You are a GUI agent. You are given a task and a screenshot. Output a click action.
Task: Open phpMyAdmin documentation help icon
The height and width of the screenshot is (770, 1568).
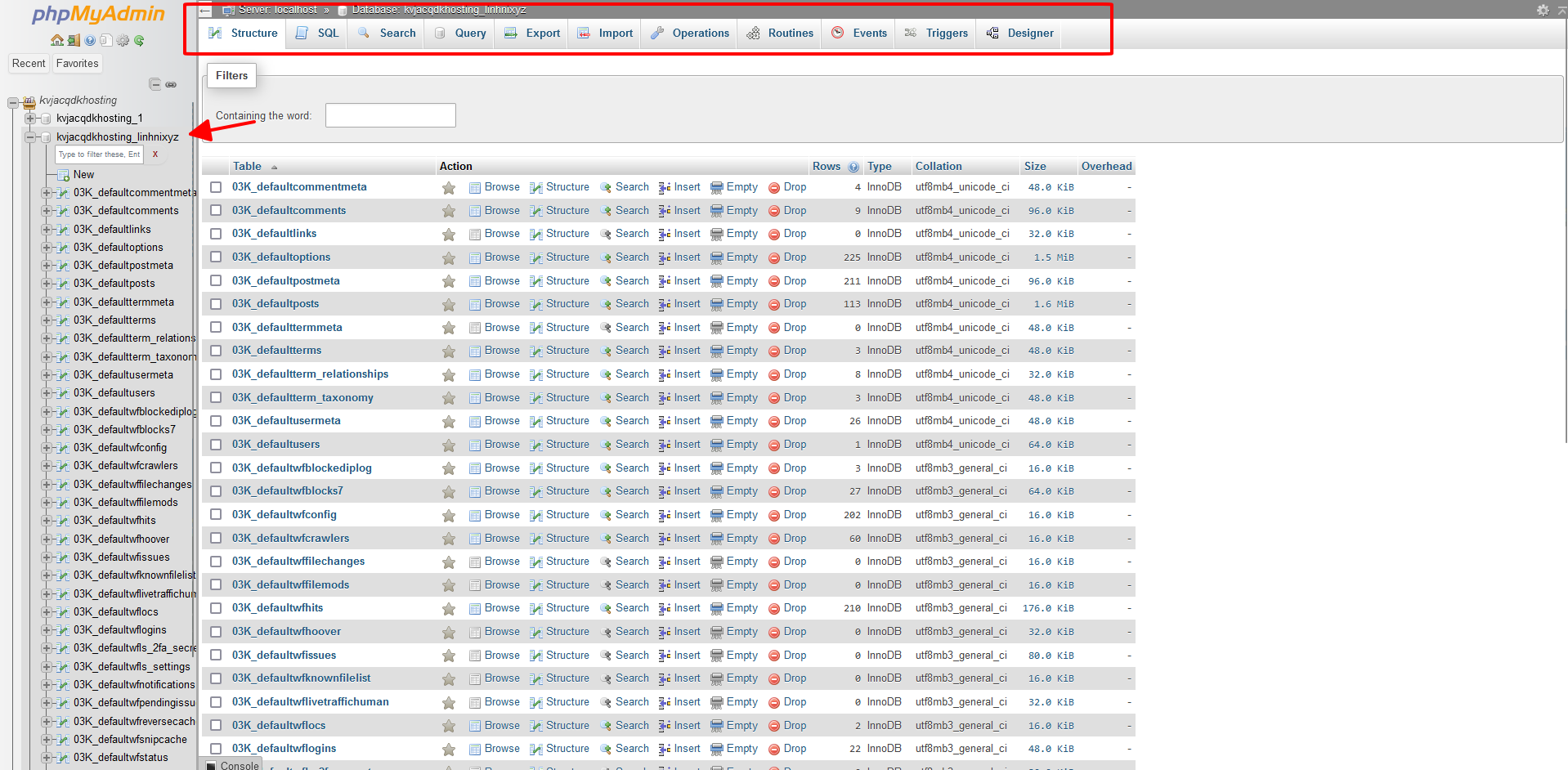pos(90,40)
